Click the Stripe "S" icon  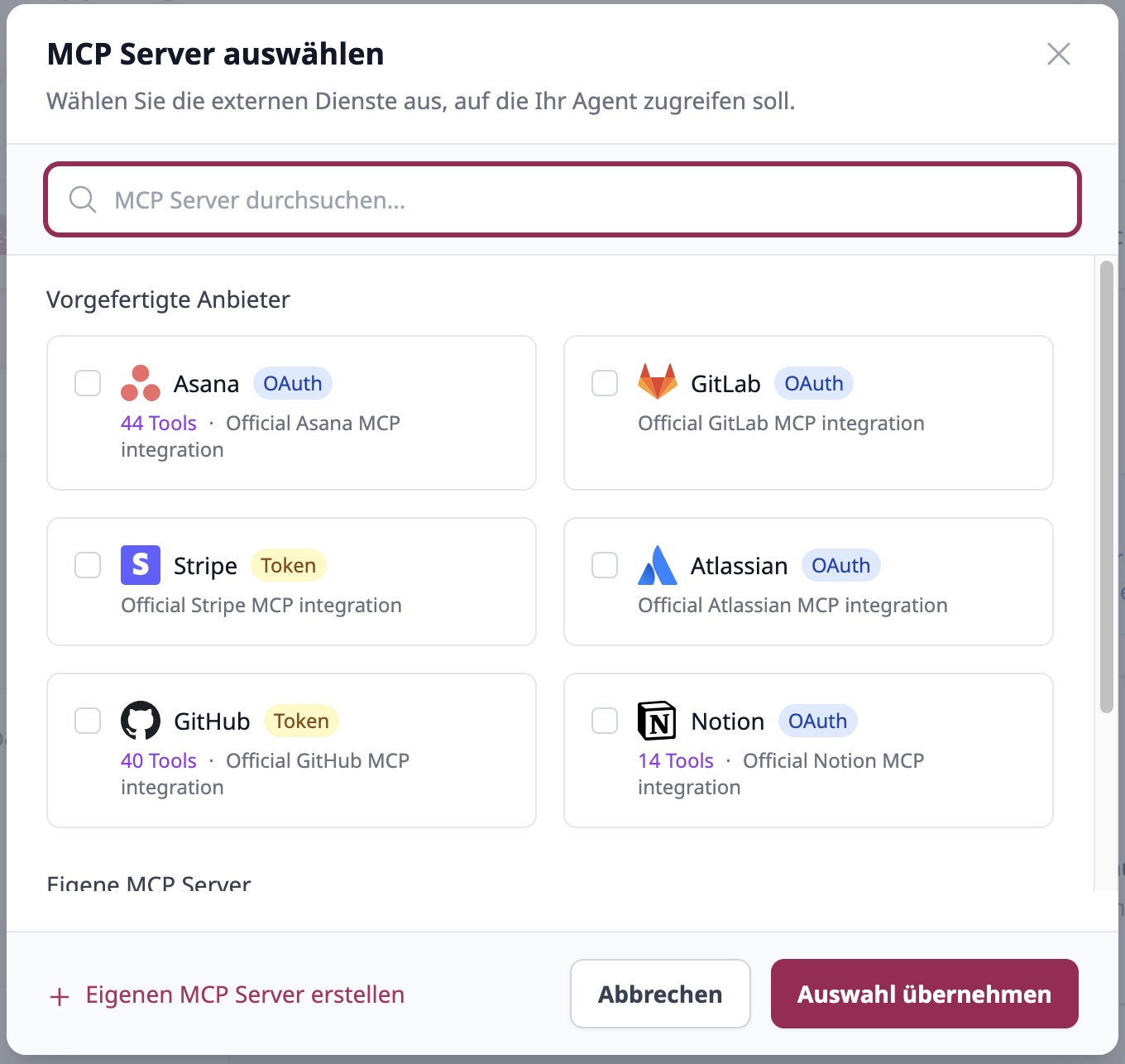pyautogui.click(x=141, y=565)
